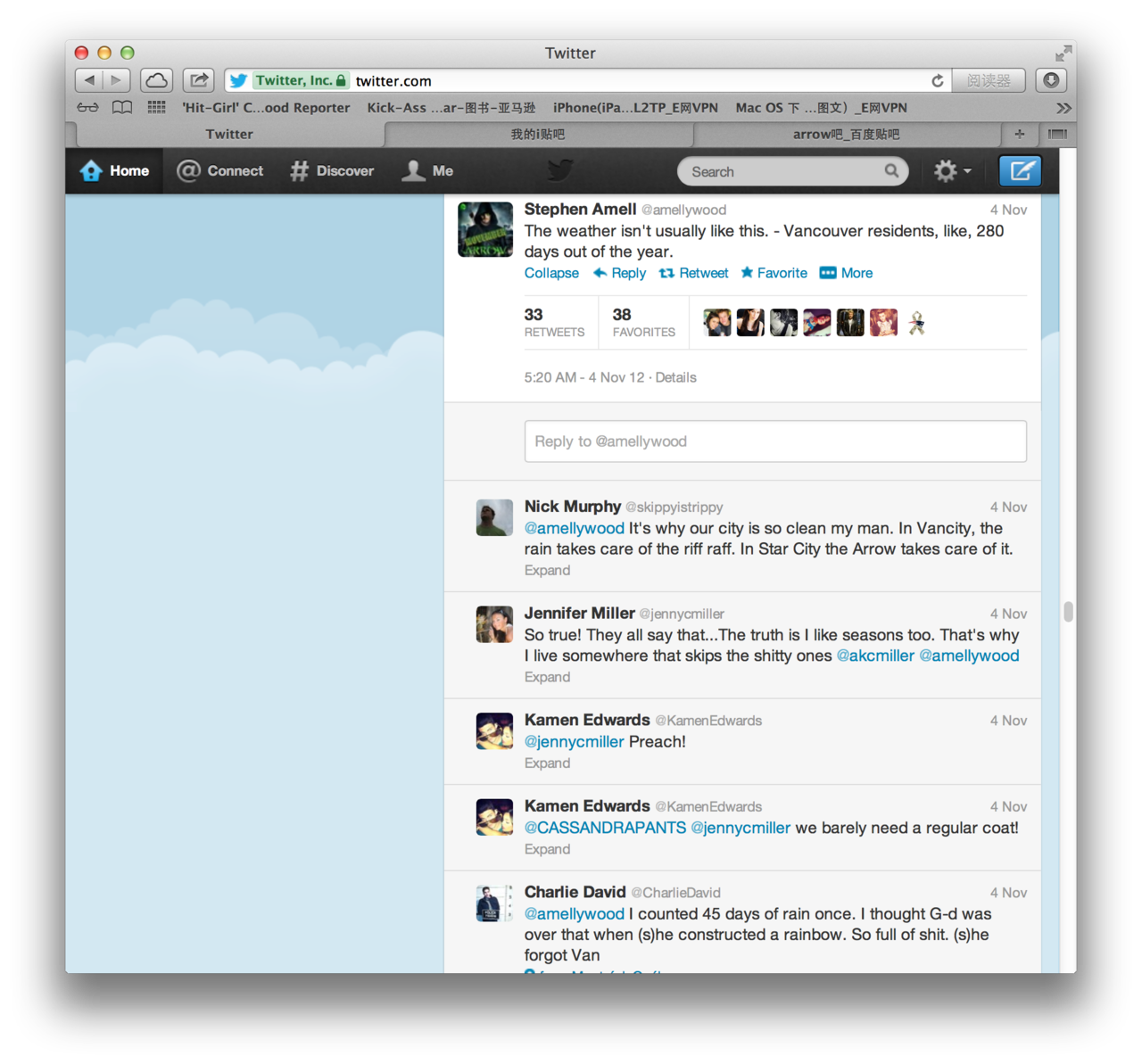Click the search magnifier icon
1142x1064 pixels.
point(891,171)
